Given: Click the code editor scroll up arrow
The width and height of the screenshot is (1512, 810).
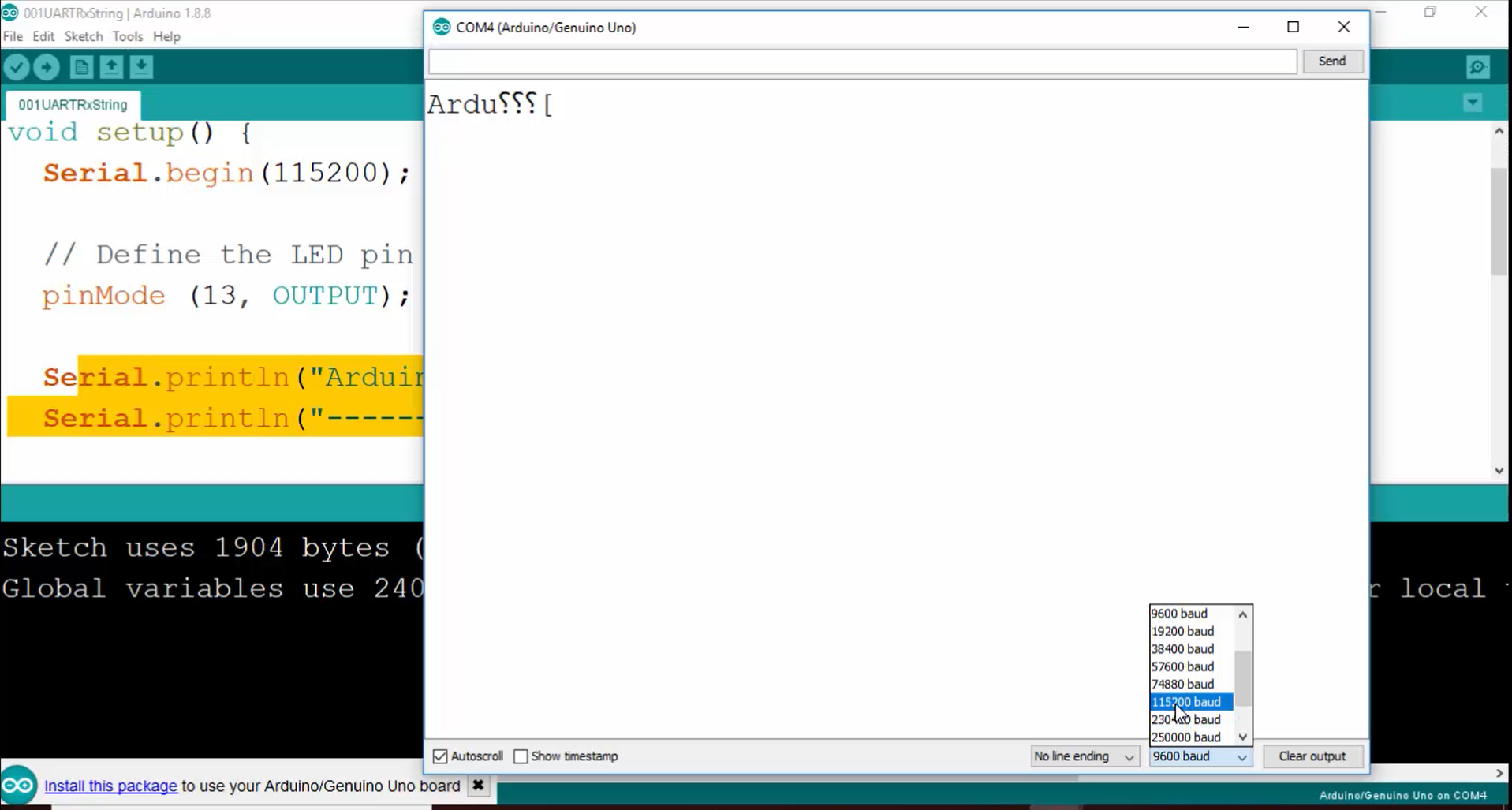Looking at the screenshot, I should point(1499,131).
